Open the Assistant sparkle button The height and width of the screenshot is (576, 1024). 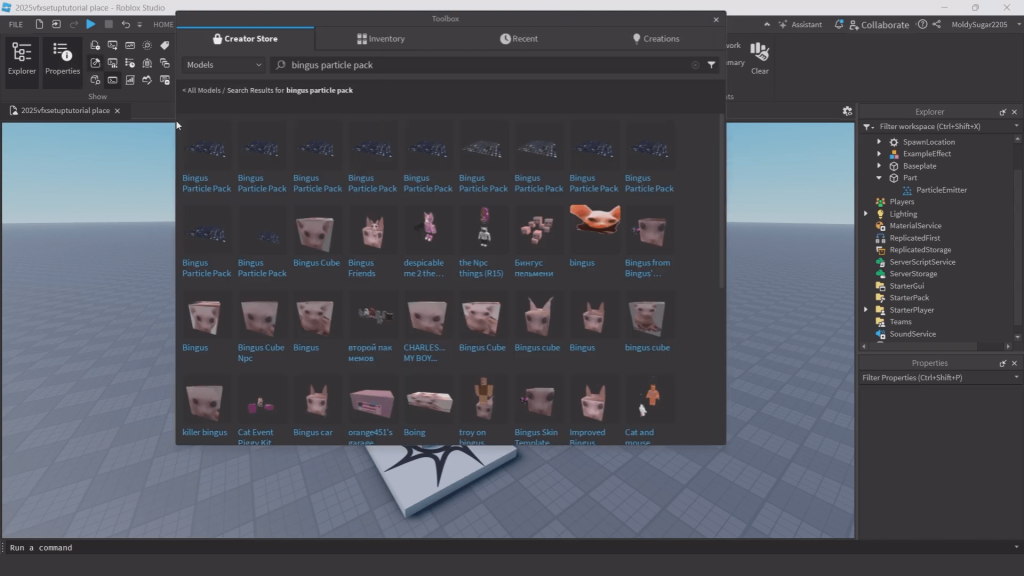[800, 24]
